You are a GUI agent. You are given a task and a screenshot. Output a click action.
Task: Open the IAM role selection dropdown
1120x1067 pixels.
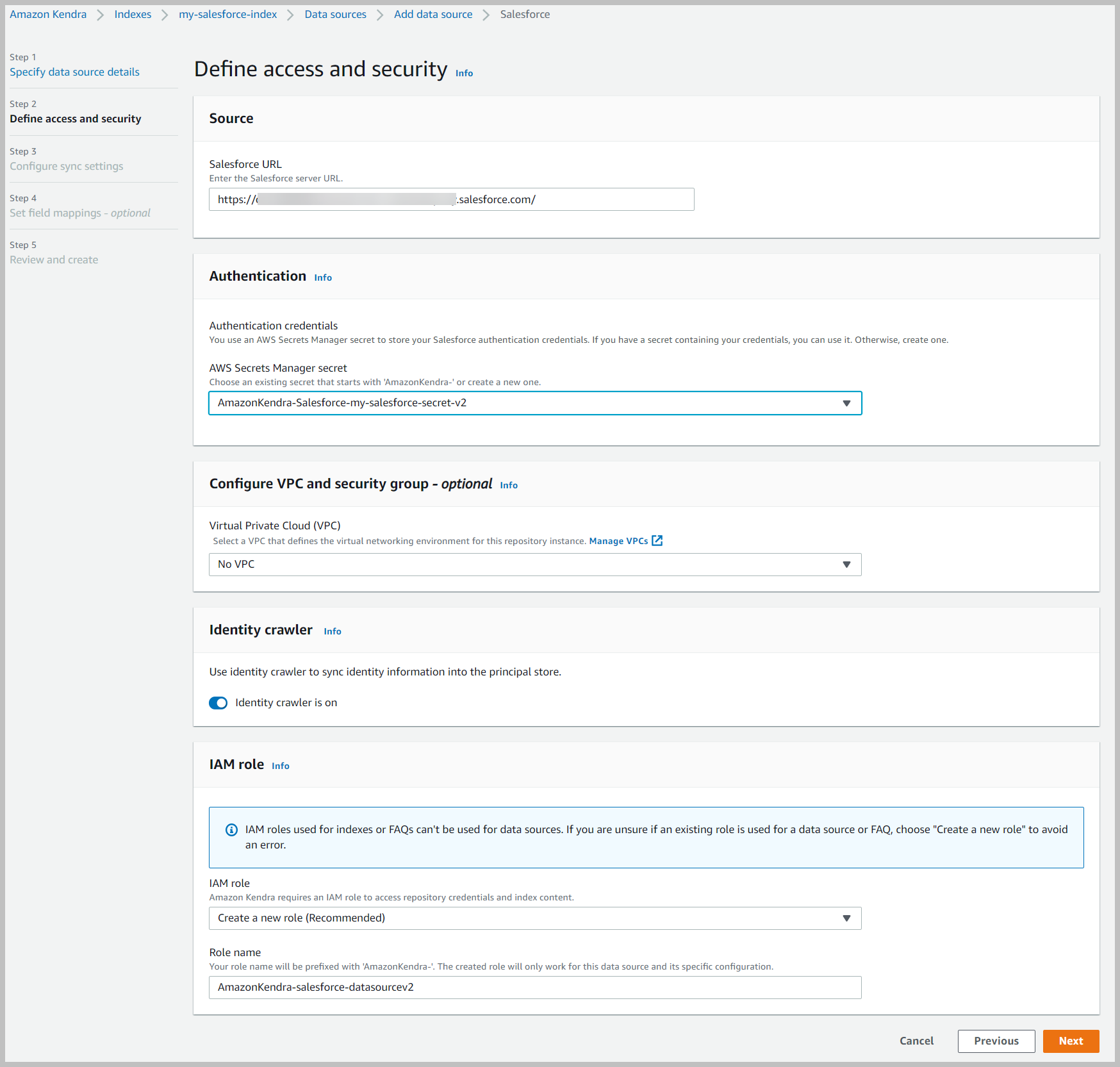pyautogui.click(x=535, y=918)
